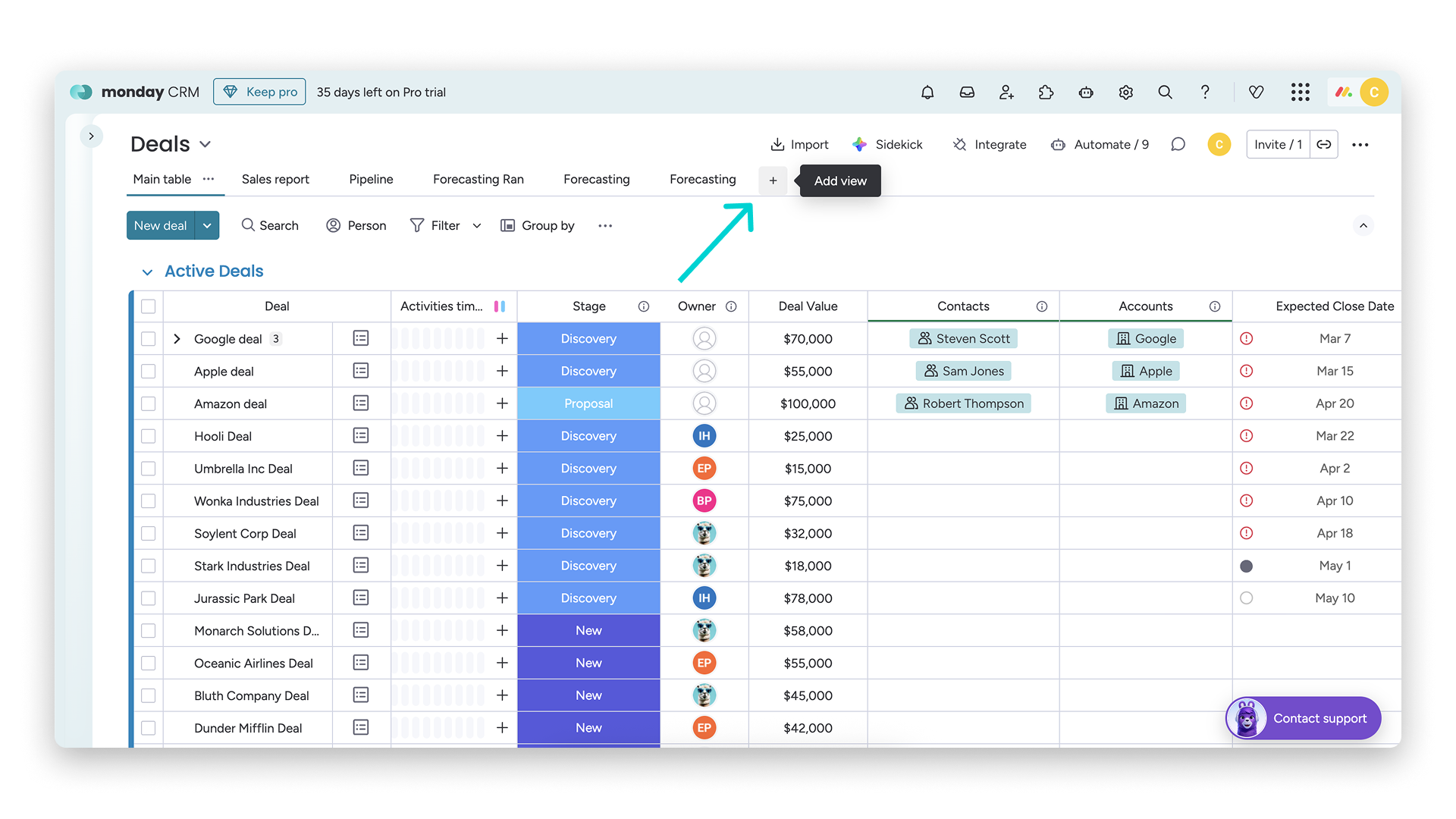
Task: Open the settings gear icon in the top bar
Action: [x=1126, y=92]
